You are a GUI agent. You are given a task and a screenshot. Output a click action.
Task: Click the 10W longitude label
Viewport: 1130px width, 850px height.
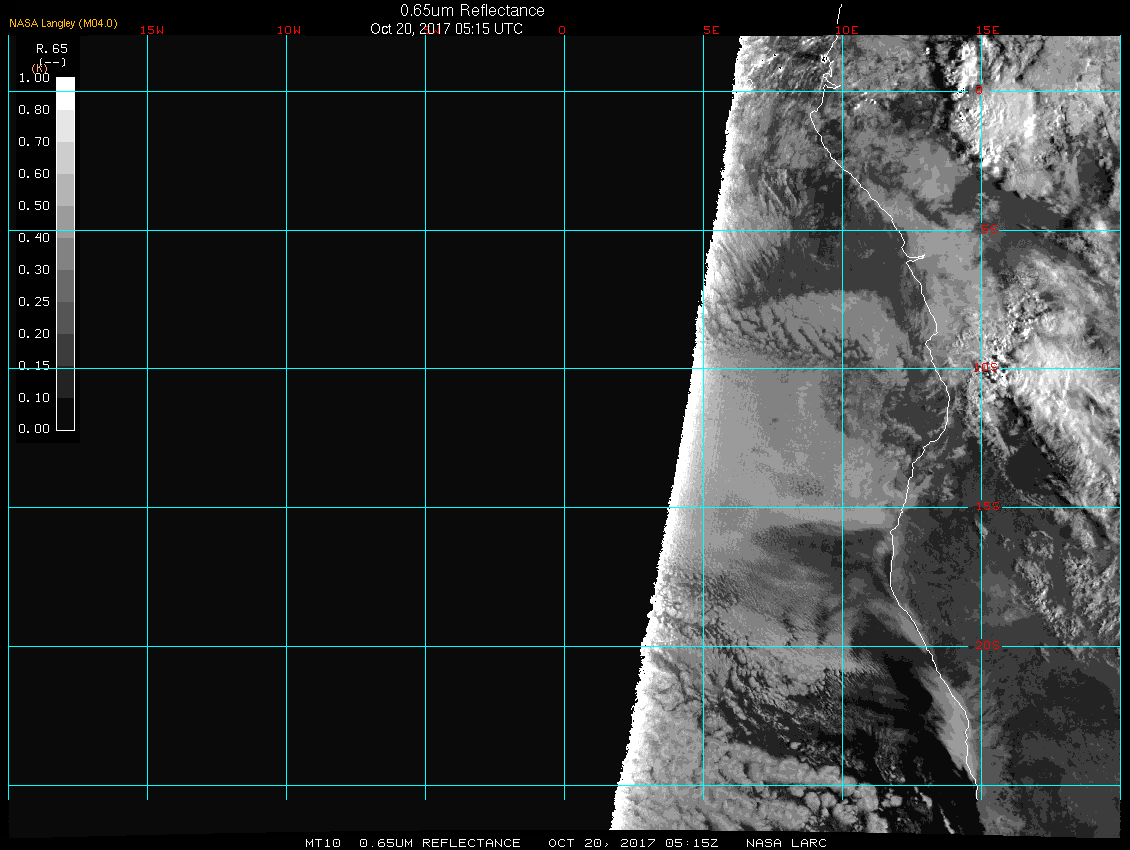click(289, 30)
